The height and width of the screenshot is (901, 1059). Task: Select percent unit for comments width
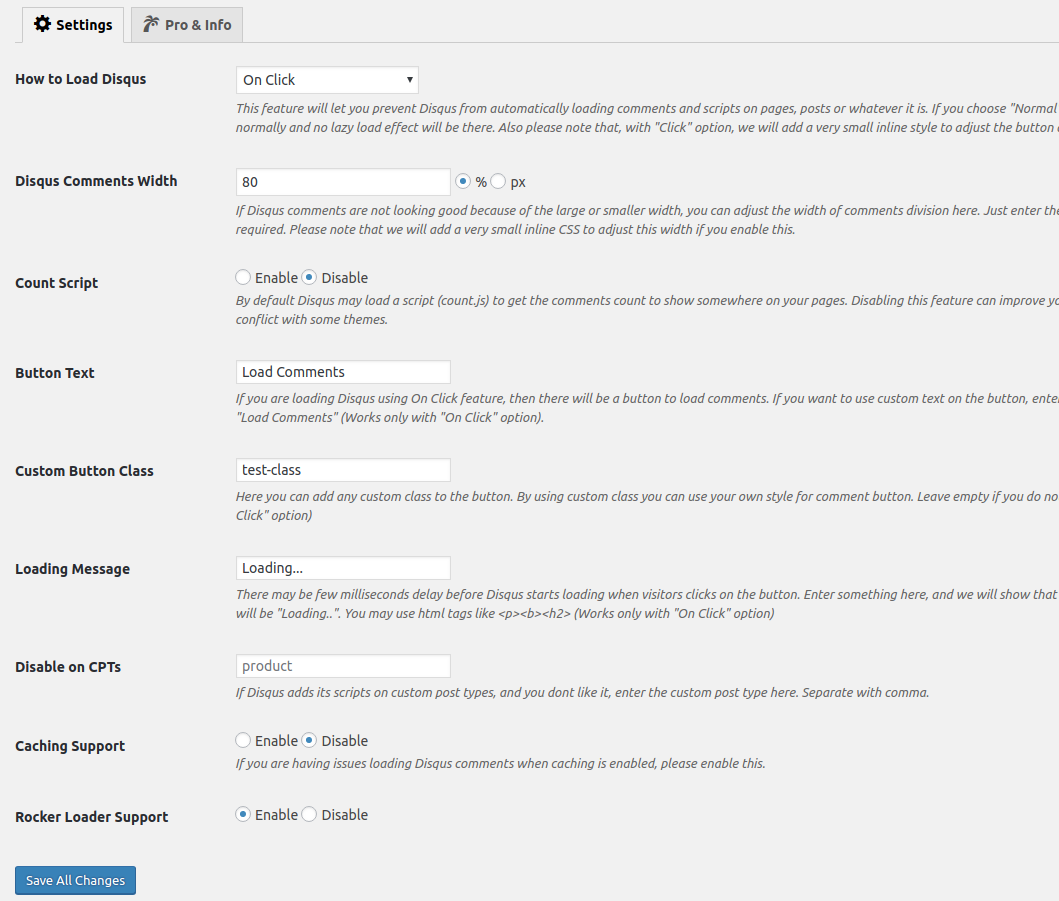pos(463,182)
